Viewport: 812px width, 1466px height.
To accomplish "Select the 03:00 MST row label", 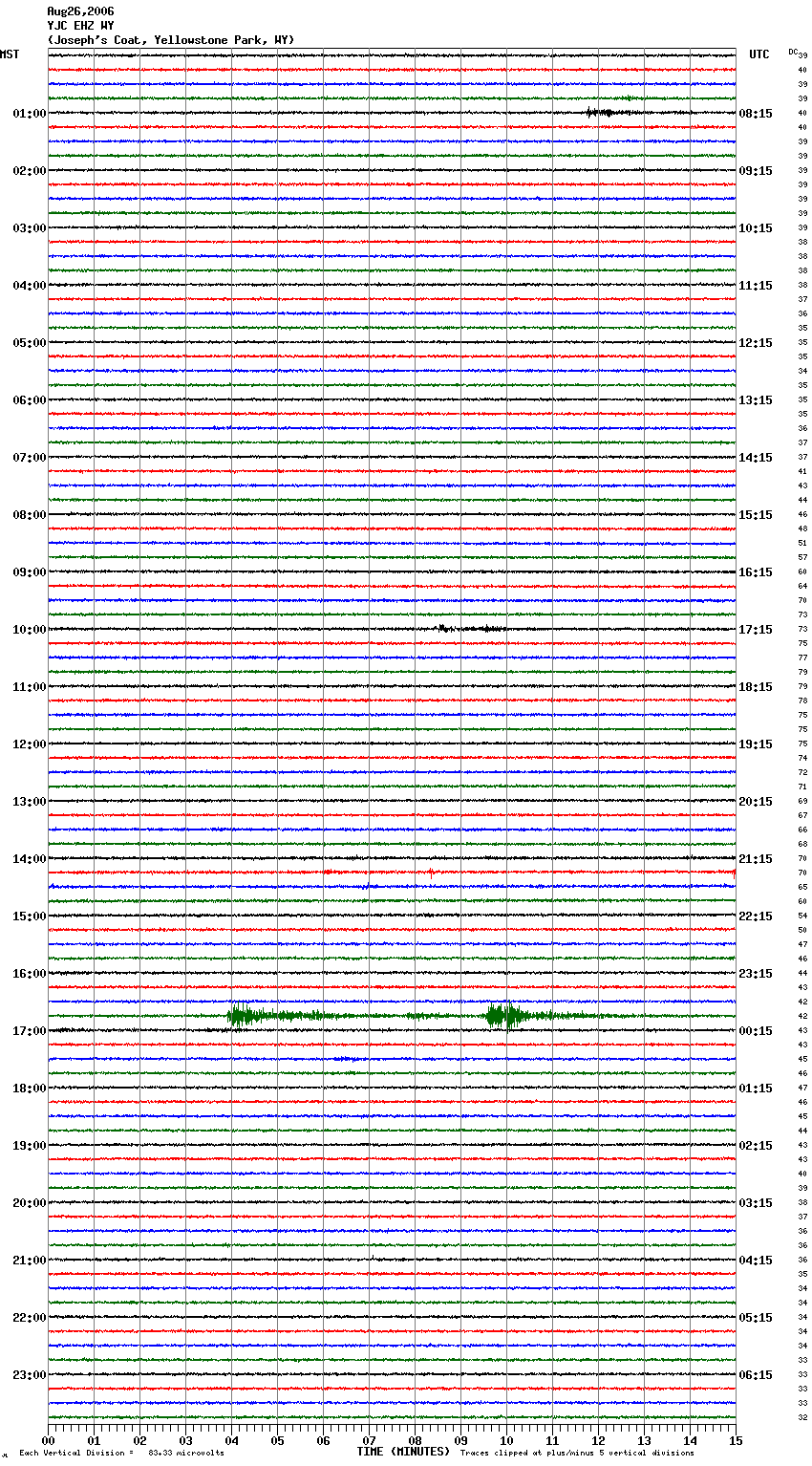I will click(30, 228).
